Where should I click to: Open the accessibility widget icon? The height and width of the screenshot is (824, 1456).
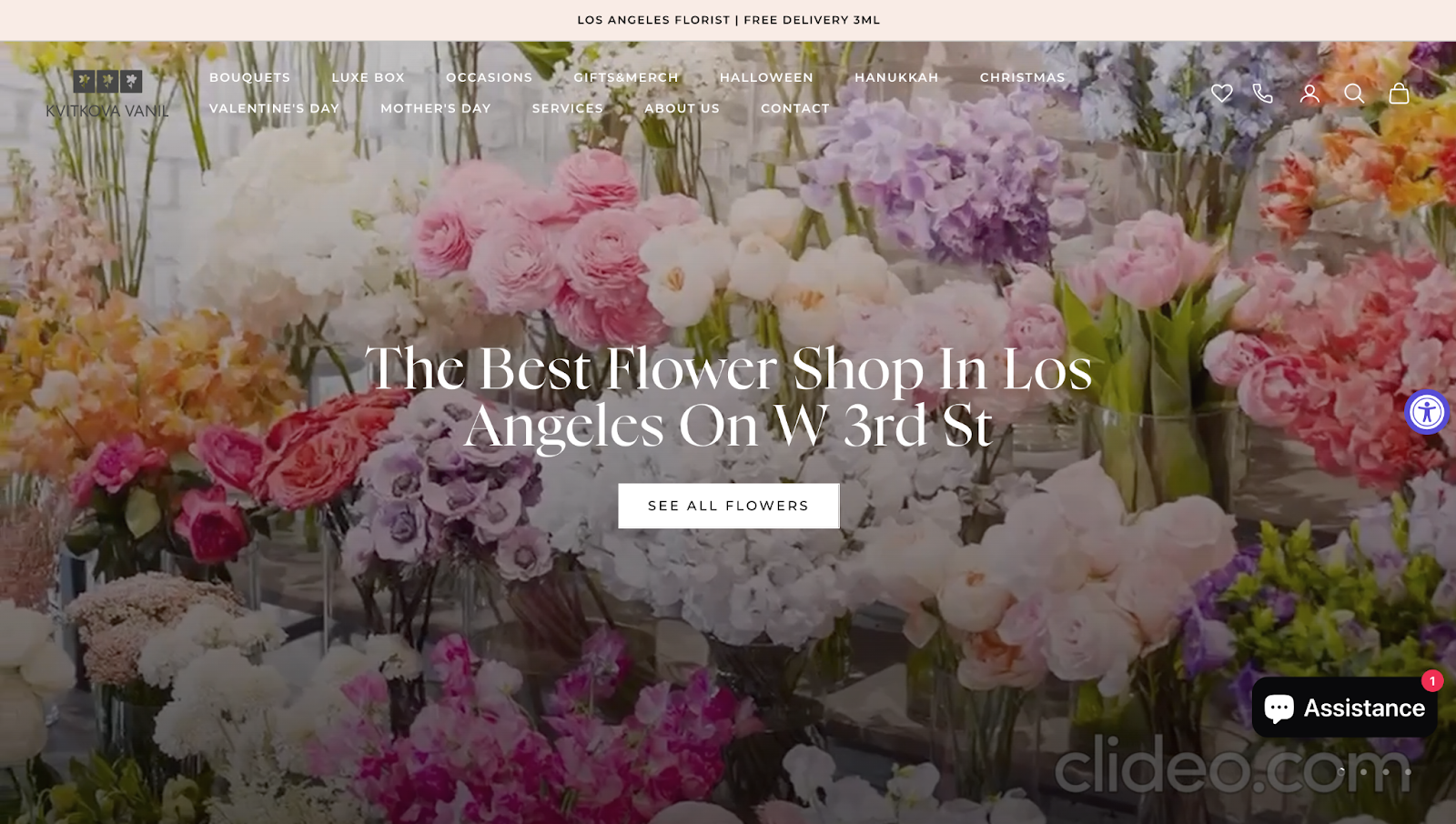[x=1427, y=412]
